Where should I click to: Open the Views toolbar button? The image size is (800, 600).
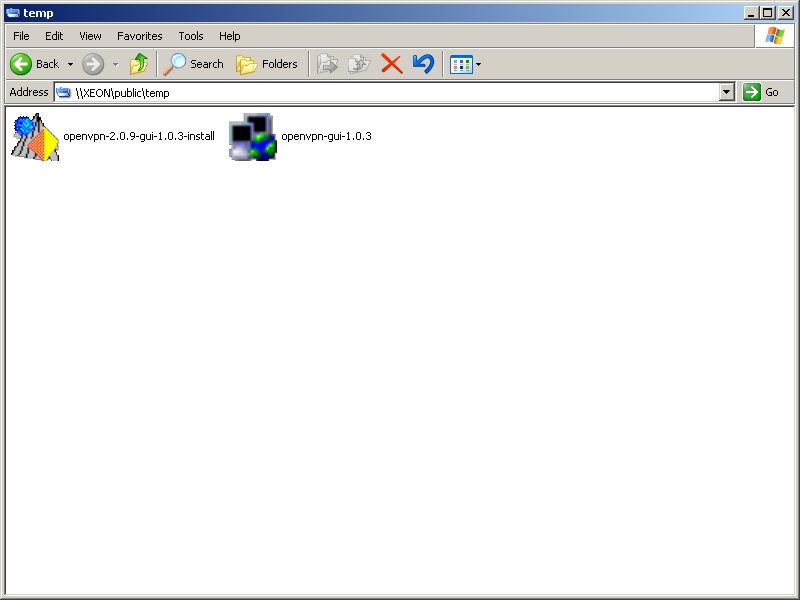point(465,64)
